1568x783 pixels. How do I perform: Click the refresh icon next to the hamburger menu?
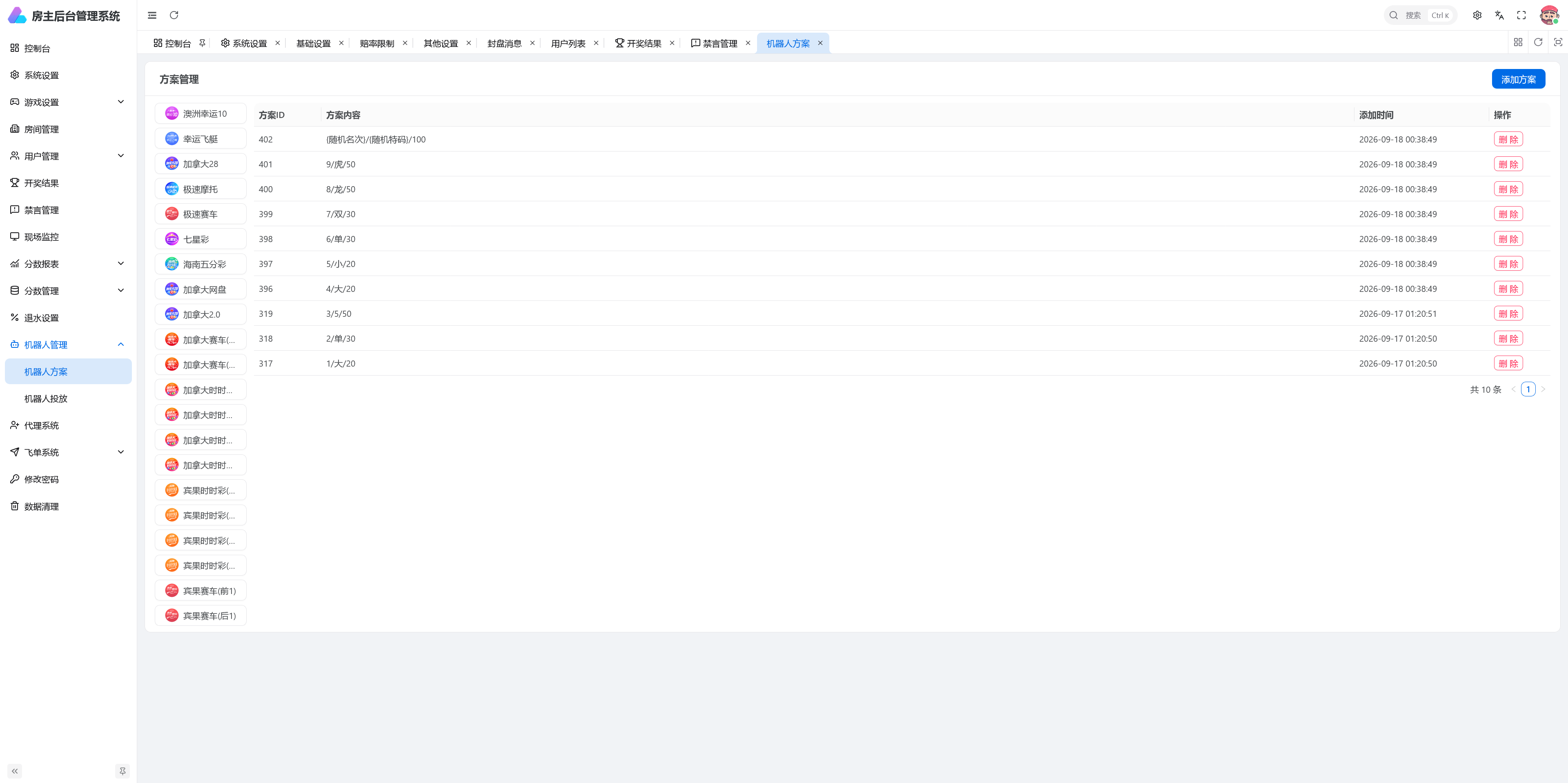pyautogui.click(x=174, y=15)
